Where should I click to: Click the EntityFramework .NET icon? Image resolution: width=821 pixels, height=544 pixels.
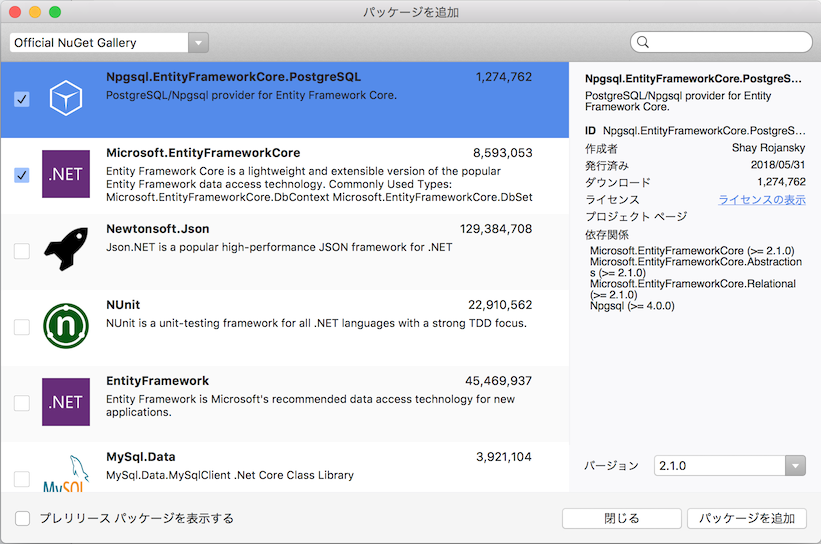(x=66, y=402)
